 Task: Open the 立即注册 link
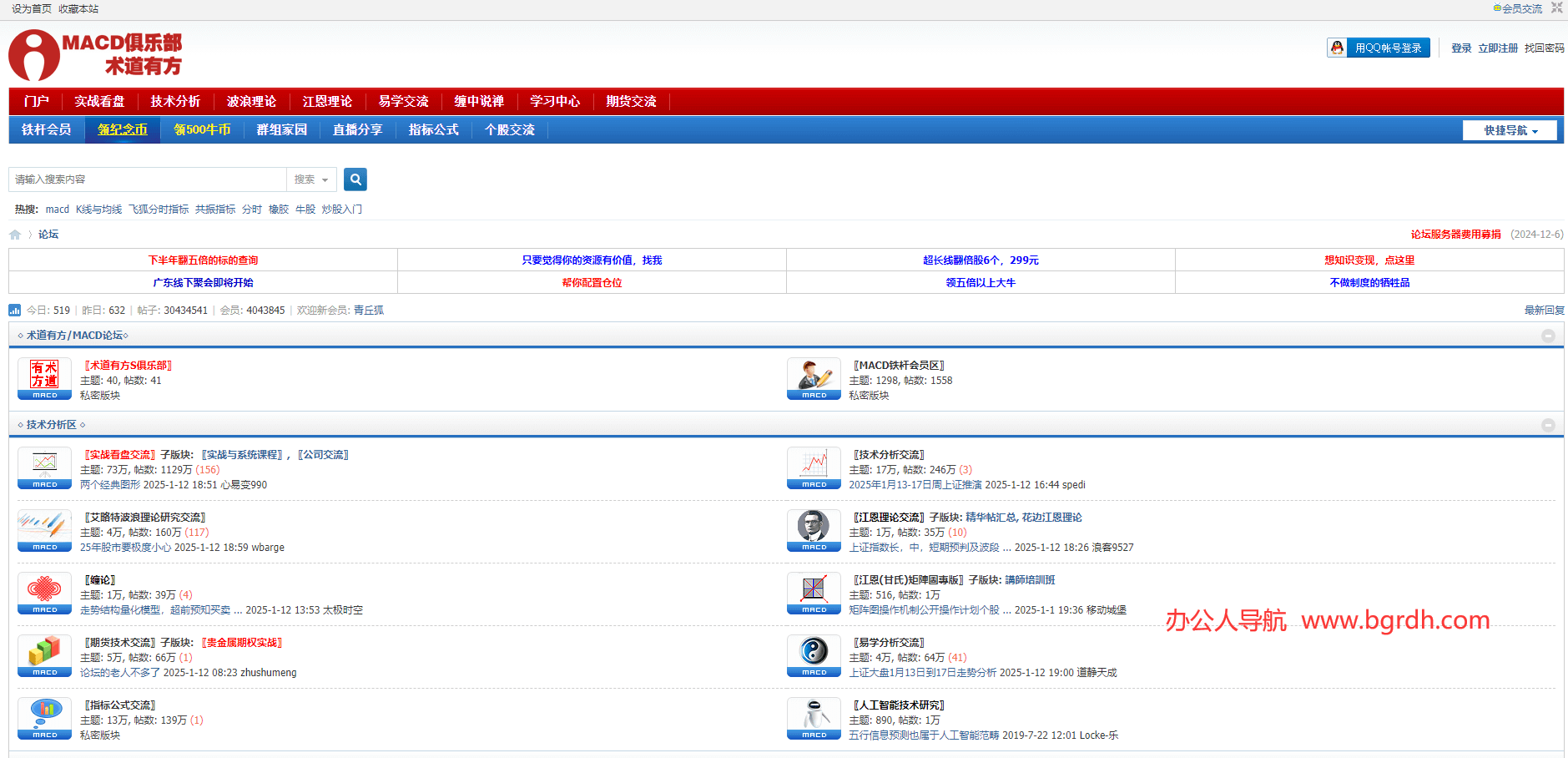click(1498, 48)
